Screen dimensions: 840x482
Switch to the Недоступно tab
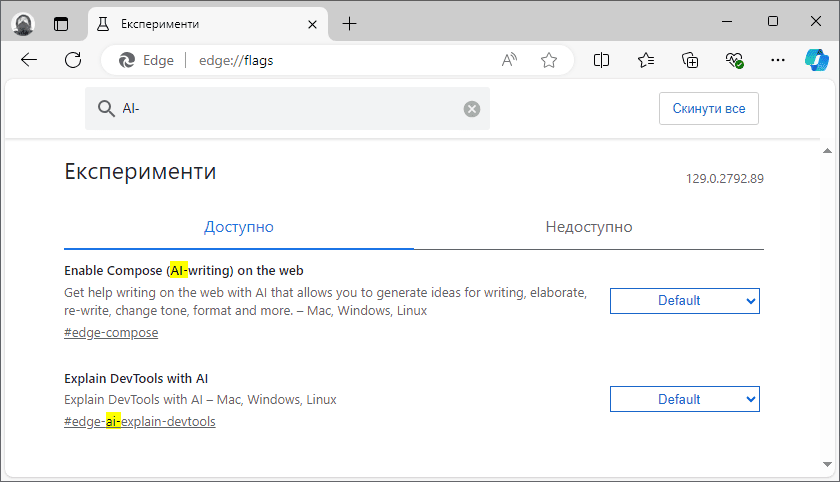(x=589, y=227)
